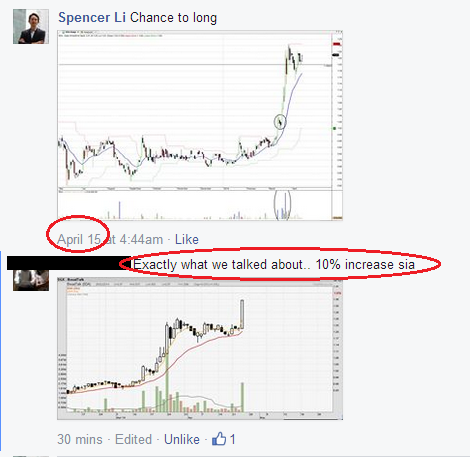The image size is (470, 457).
Task: Click the tallest green volume bar, BreadTalk chart
Action: (x=167, y=379)
